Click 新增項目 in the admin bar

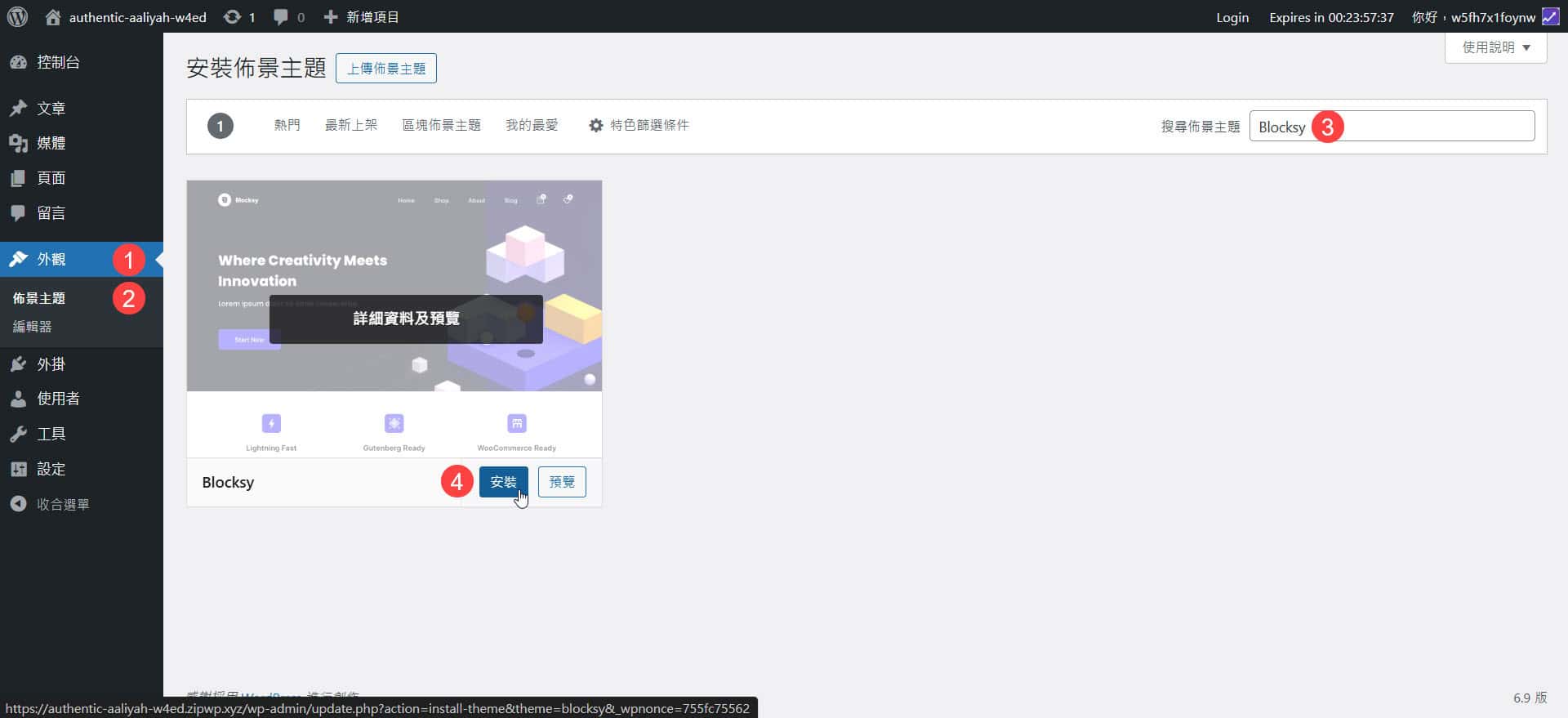[372, 17]
